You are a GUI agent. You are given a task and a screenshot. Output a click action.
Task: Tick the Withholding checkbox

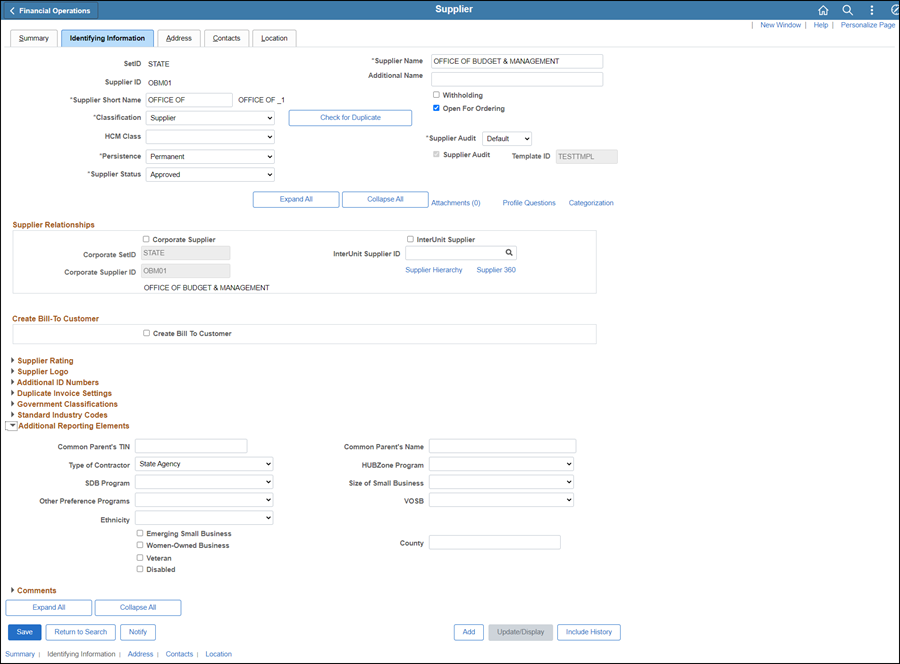tap(436, 95)
